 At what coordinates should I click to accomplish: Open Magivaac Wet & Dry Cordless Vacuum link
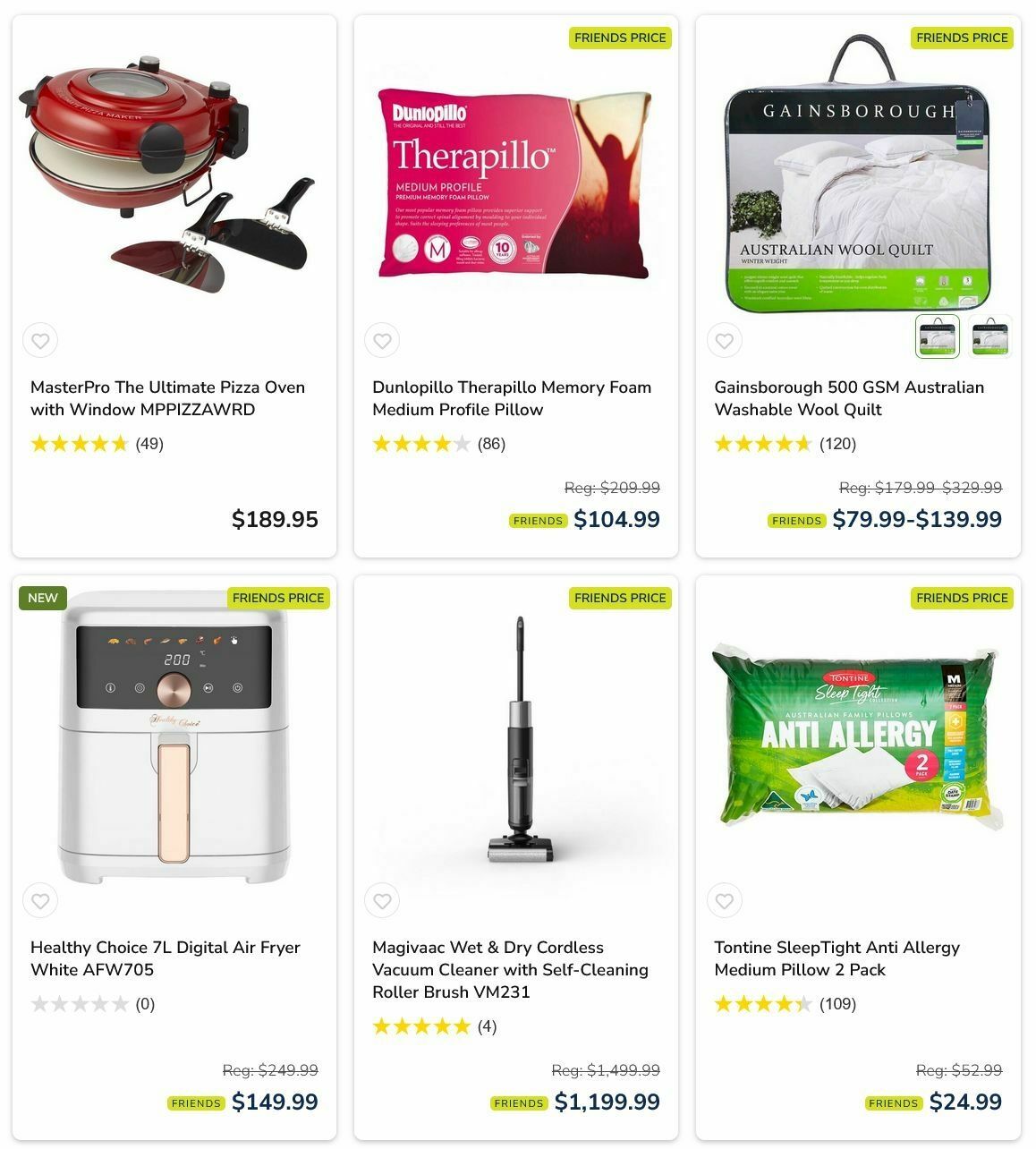510,969
